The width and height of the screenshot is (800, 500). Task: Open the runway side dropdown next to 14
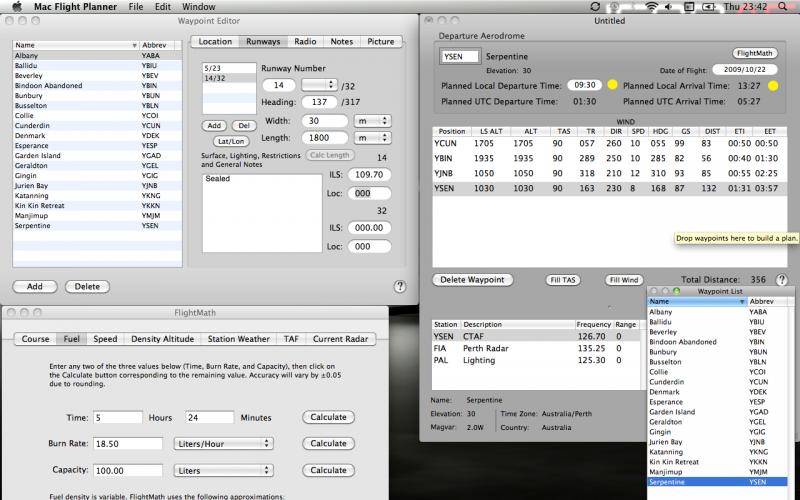(319, 85)
